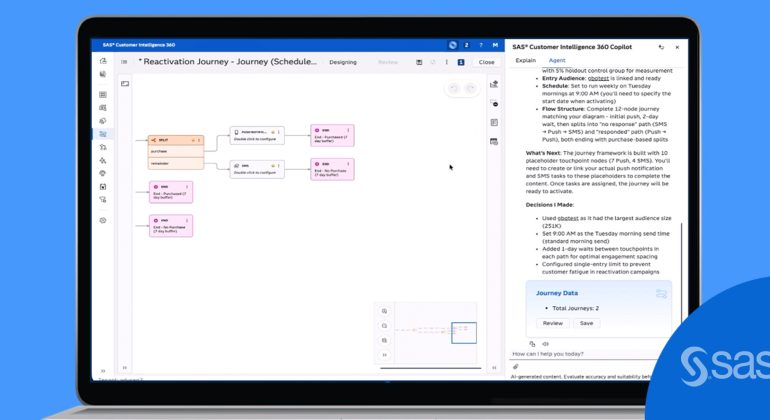770x420 pixels.
Task: Click the gear icon at bottom of left sidebar
Action: pos(103,221)
